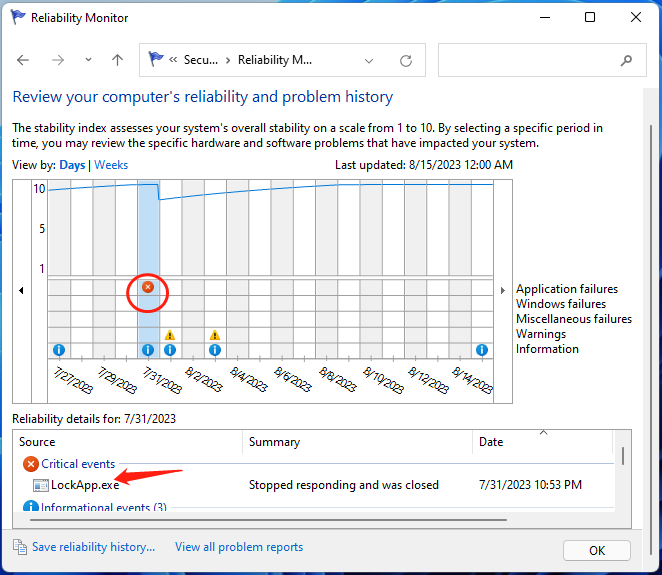Refresh the Reliability Monitor view
The width and height of the screenshot is (662, 575).
pos(406,61)
